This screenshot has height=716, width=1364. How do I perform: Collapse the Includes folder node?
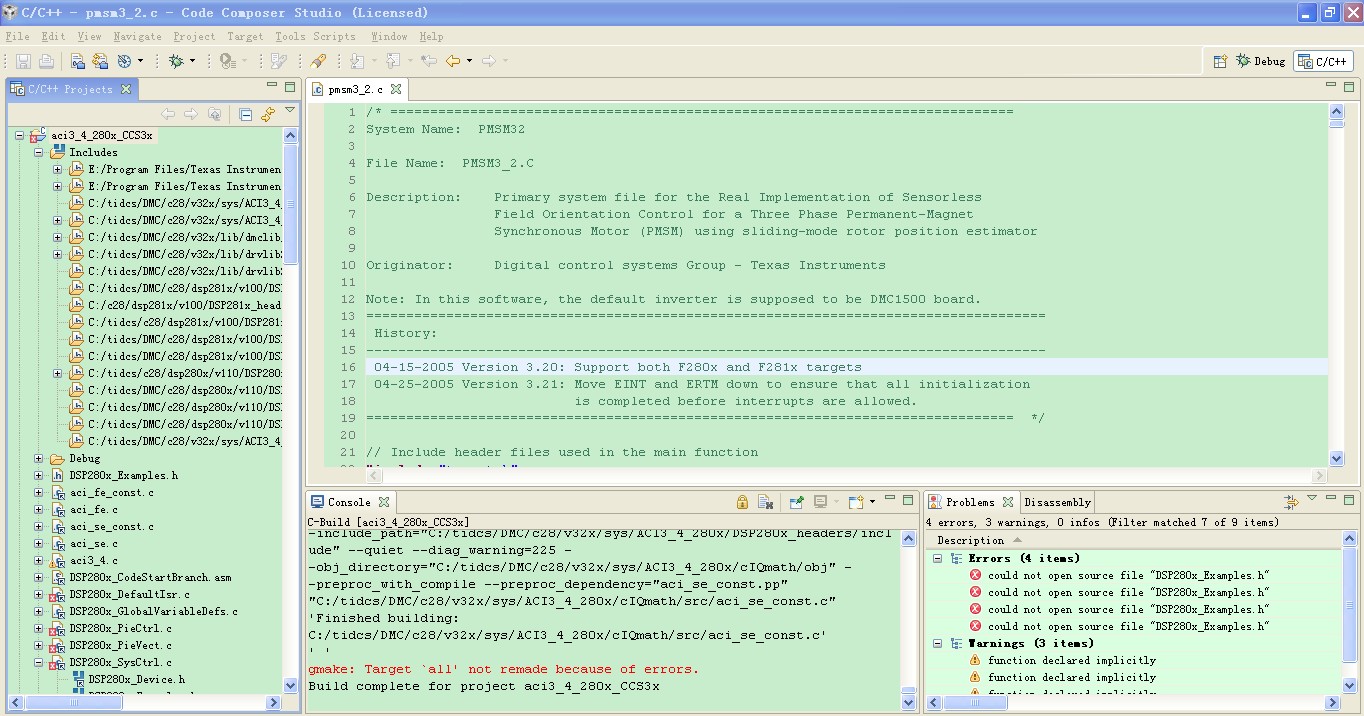point(38,152)
